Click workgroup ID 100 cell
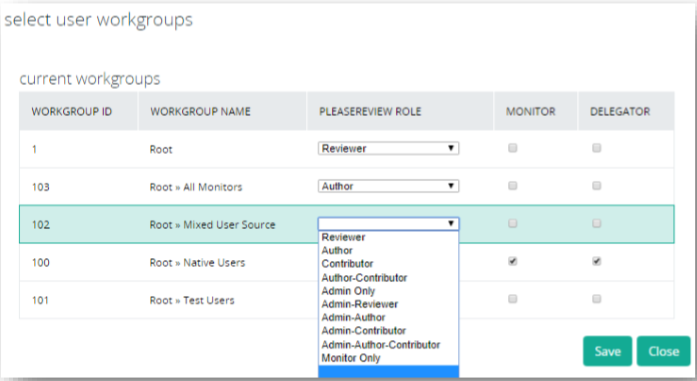Viewport: 697px width, 381px height. point(40,263)
